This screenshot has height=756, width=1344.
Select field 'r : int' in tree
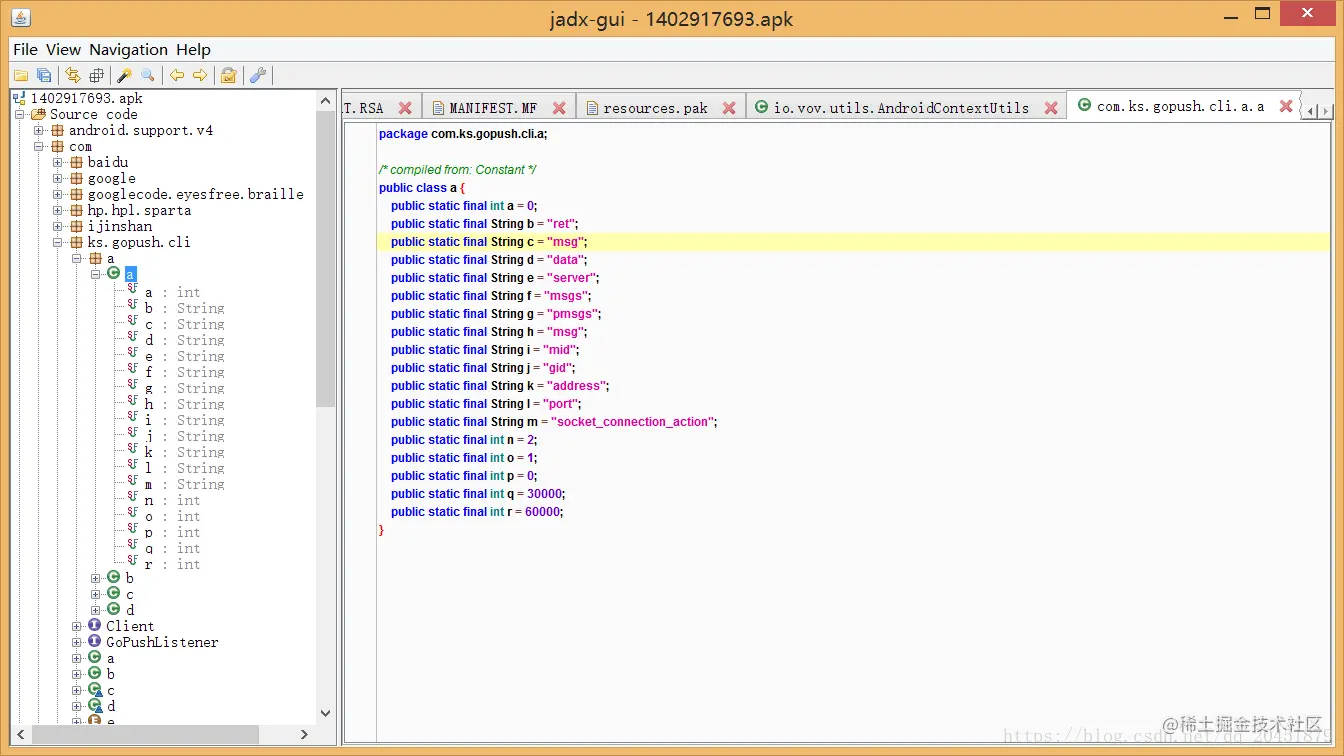pyautogui.click(x=172, y=564)
